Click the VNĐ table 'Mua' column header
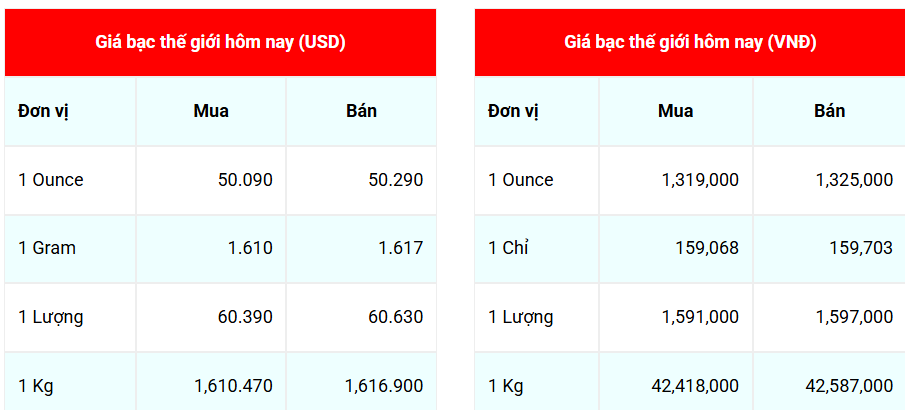Screen dimensions: 905x410 [675, 111]
